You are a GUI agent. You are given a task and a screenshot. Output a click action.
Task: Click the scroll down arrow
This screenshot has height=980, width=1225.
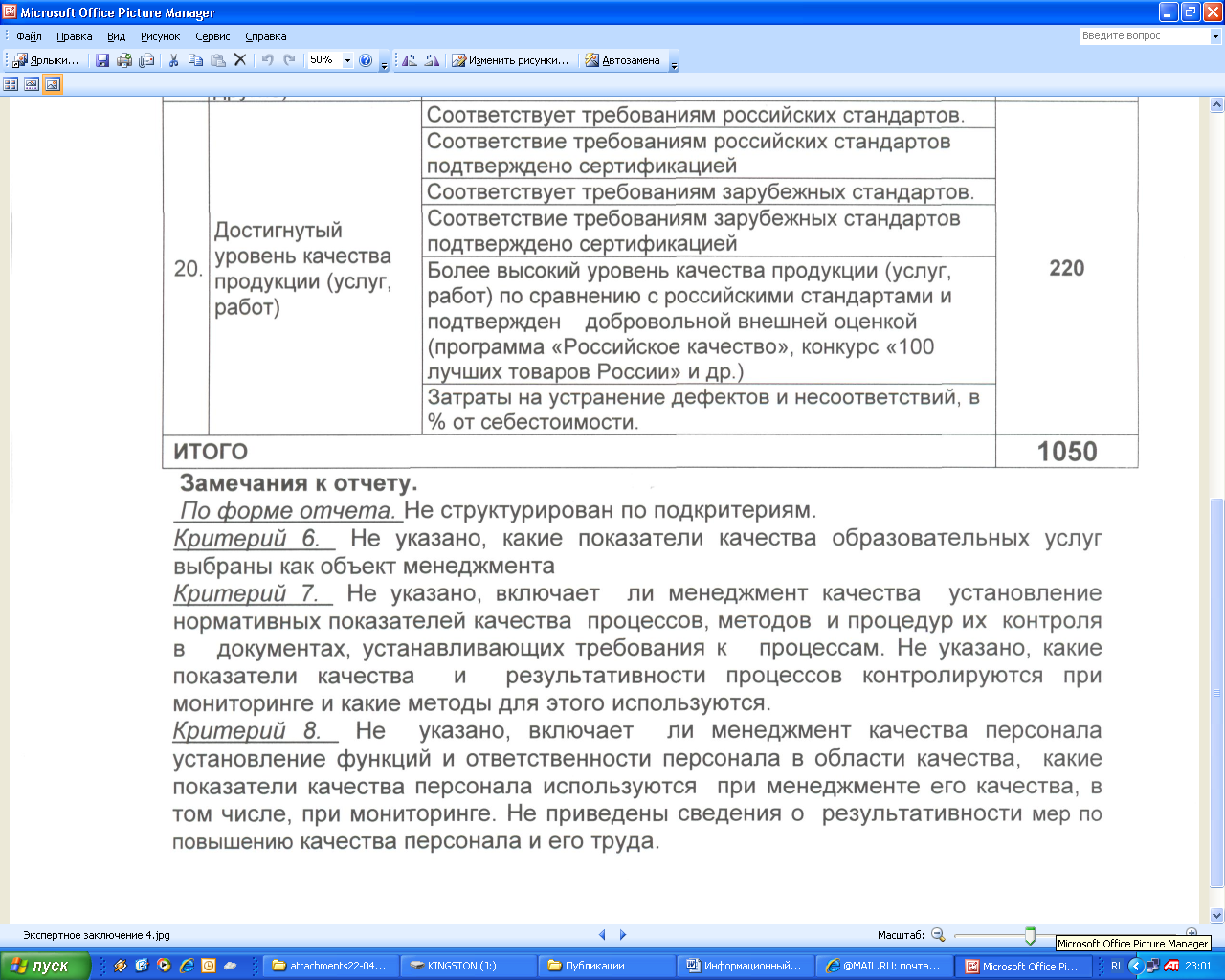1216,914
